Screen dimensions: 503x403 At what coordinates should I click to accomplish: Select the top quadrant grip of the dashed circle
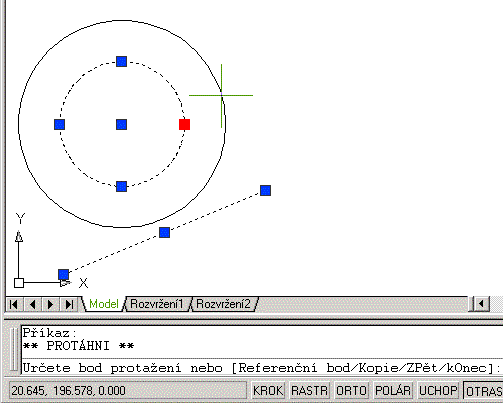point(121,61)
